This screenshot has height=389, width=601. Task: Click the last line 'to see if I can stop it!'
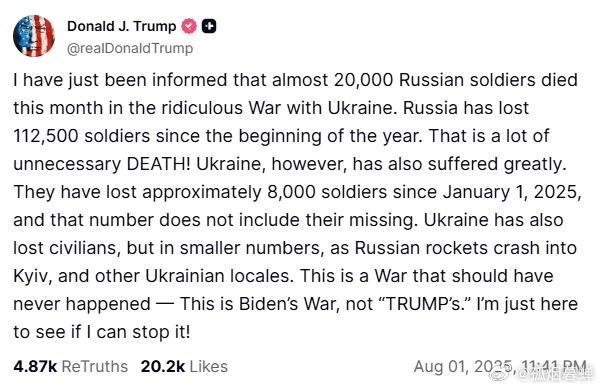tap(102, 332)
